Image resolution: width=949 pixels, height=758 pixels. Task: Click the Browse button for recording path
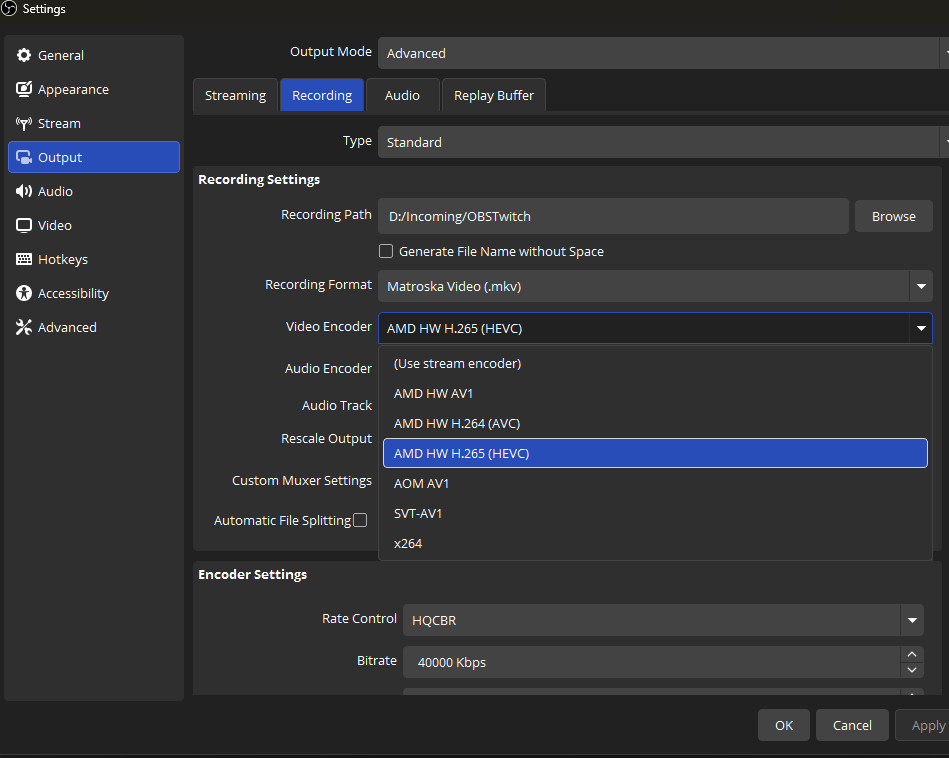coord(893,216)
